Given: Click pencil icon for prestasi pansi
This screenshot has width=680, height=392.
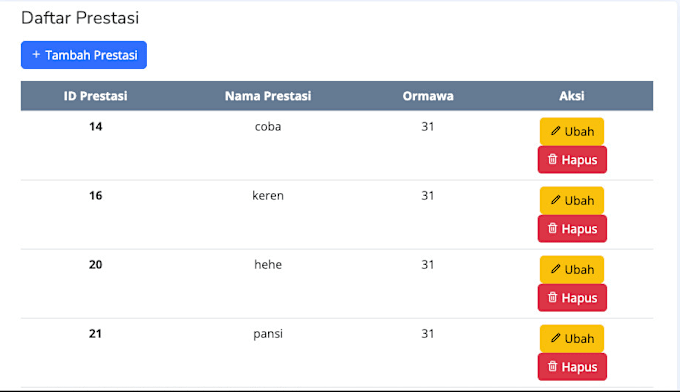Looking at the screenshot, I should point(556,338).
